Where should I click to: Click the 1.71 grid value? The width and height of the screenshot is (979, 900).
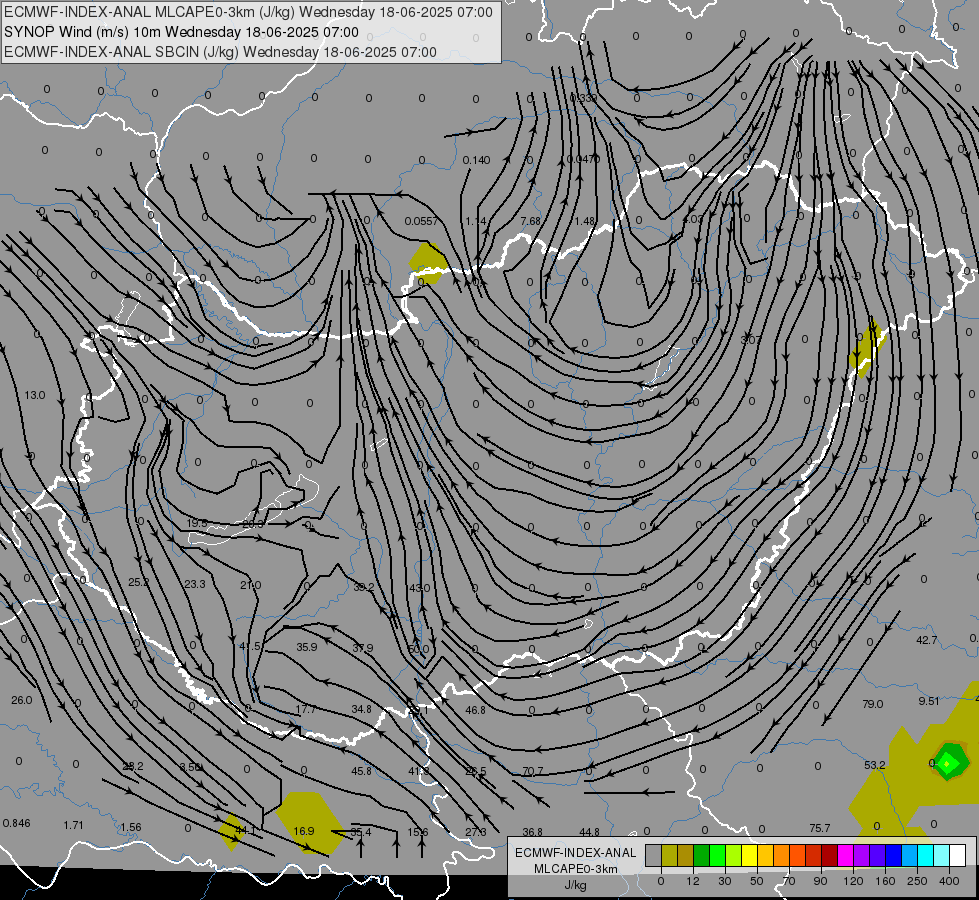coord(73,825)
